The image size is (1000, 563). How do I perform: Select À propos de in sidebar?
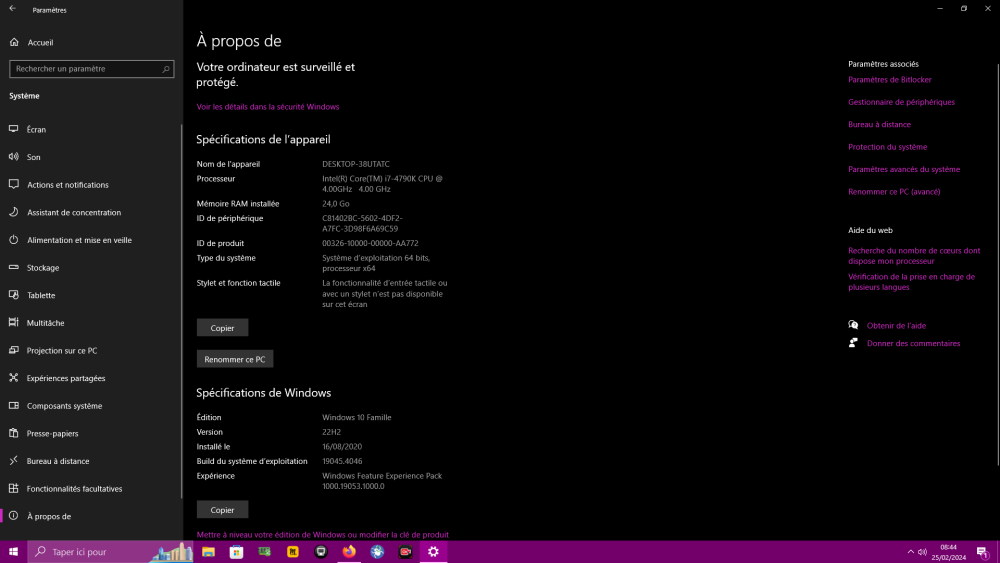pyautogui.click(x=48, y=516)
